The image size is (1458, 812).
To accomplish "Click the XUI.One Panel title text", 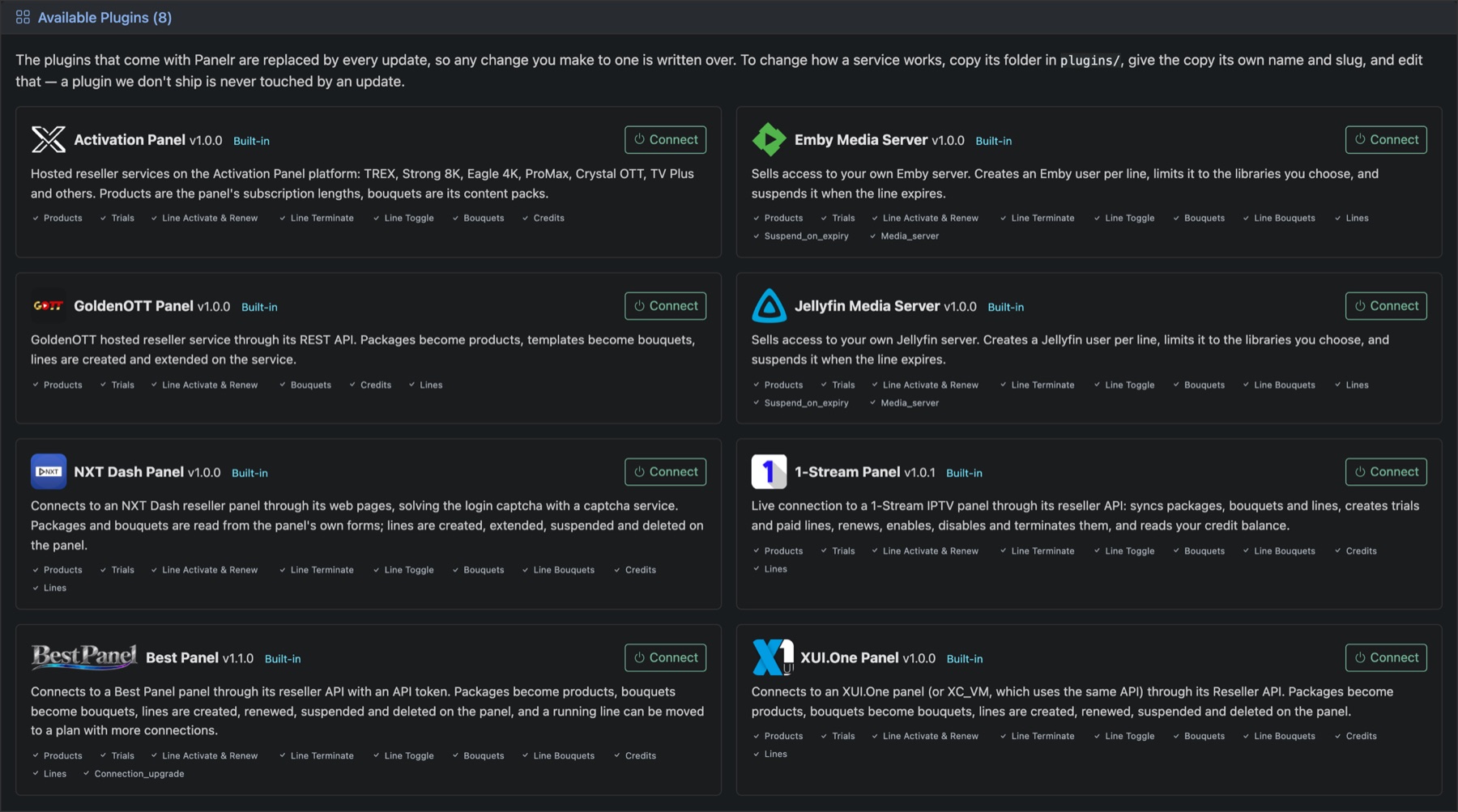I will (850, 658).
